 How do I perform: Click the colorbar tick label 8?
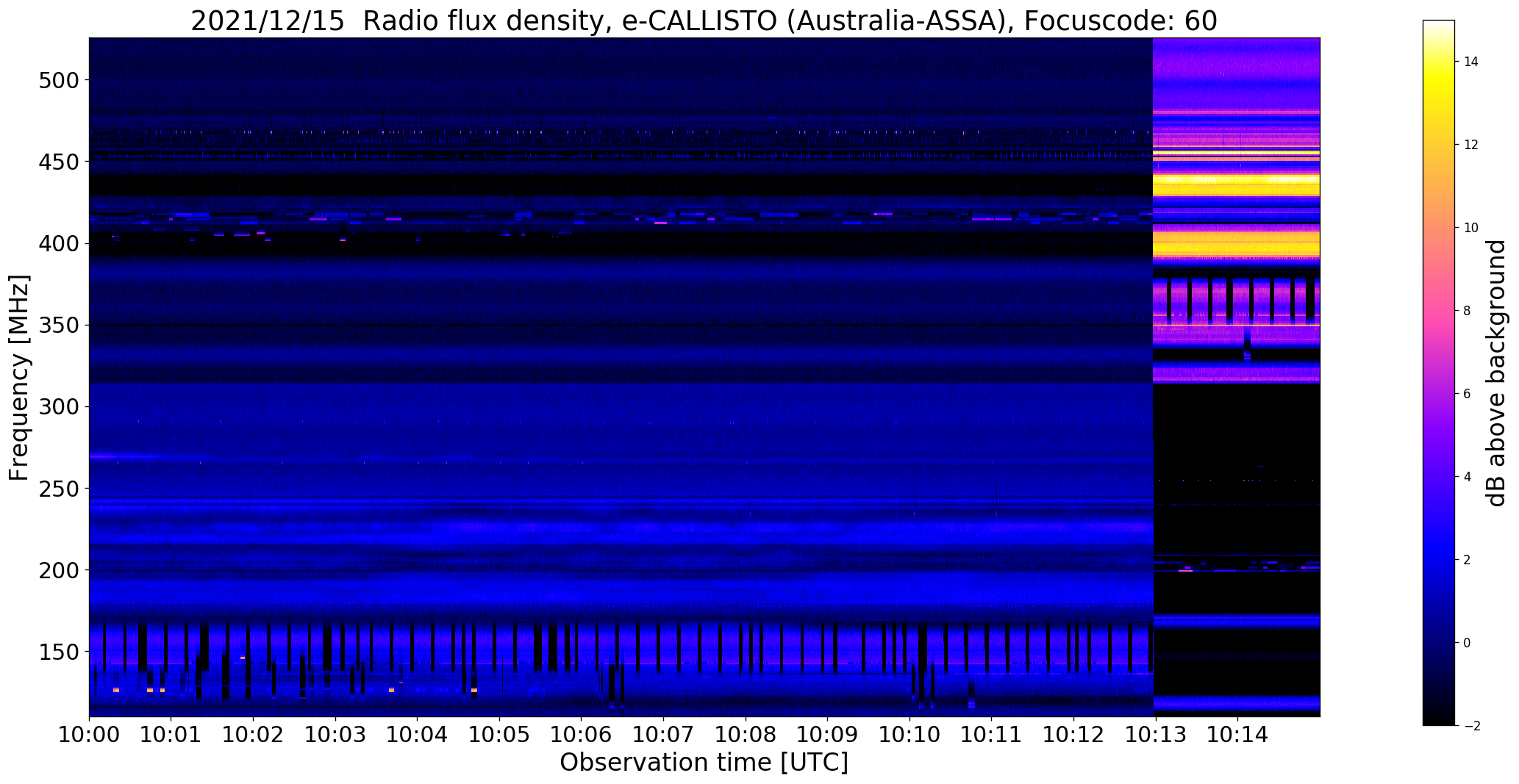pos(1468,311)
